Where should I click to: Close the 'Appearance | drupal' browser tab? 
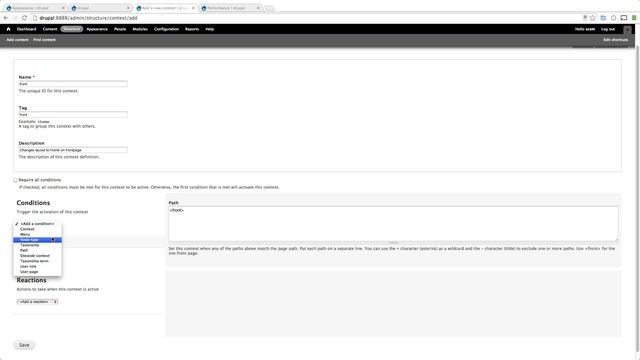click(x=63, y=8)
